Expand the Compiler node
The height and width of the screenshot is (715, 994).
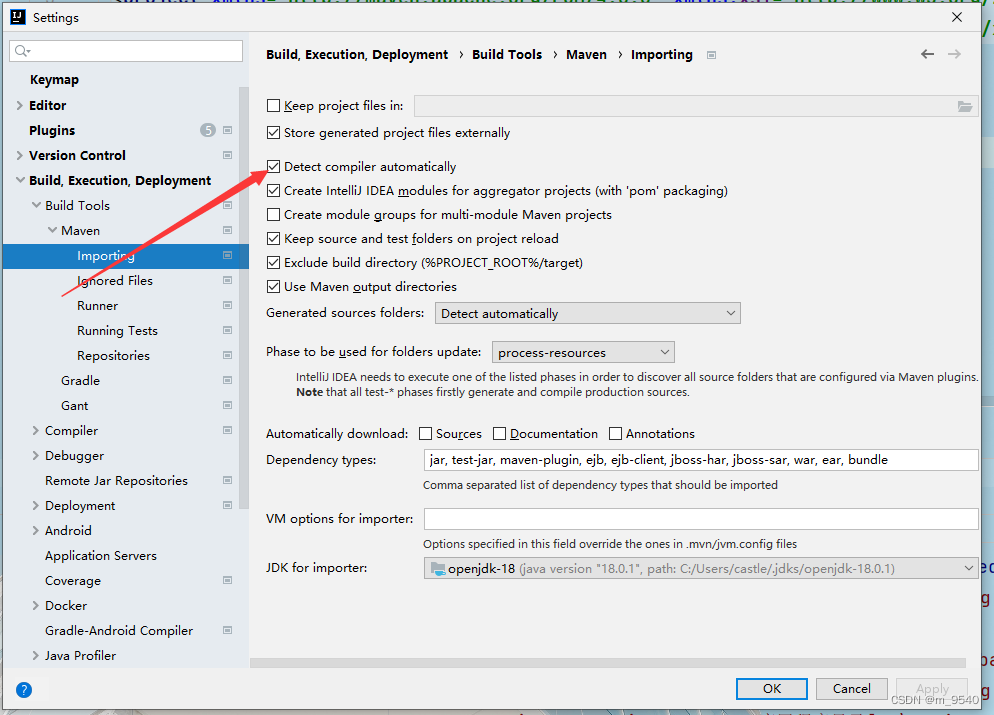point(36,430)
